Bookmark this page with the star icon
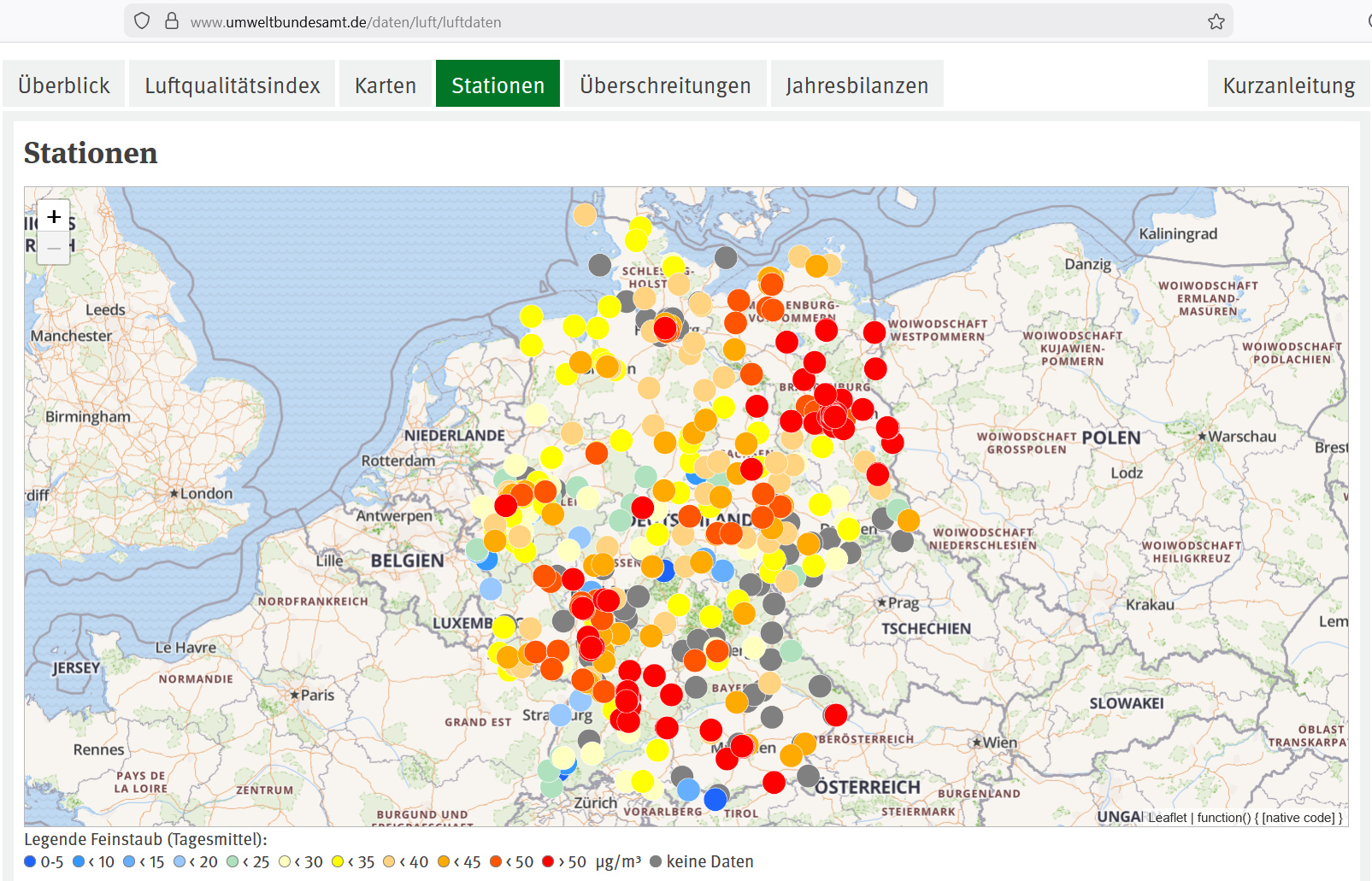 click(1216, 22)
